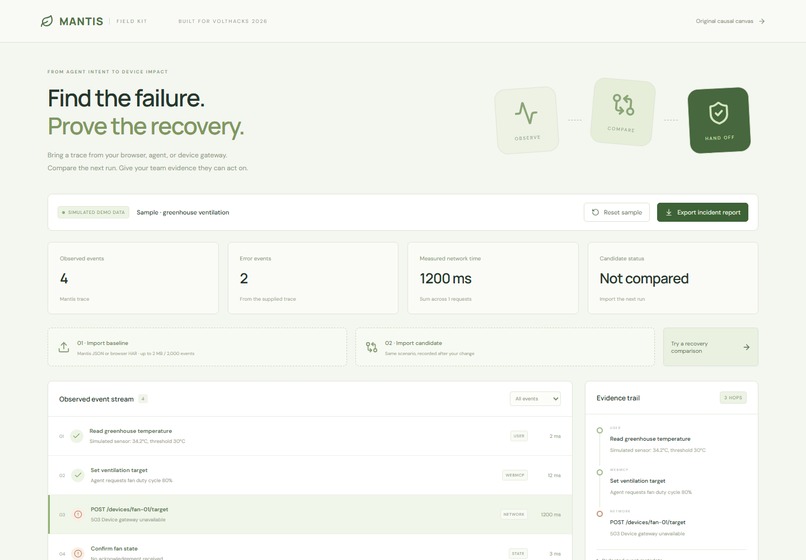Click the Not compared candidate status

coord(644,278)
